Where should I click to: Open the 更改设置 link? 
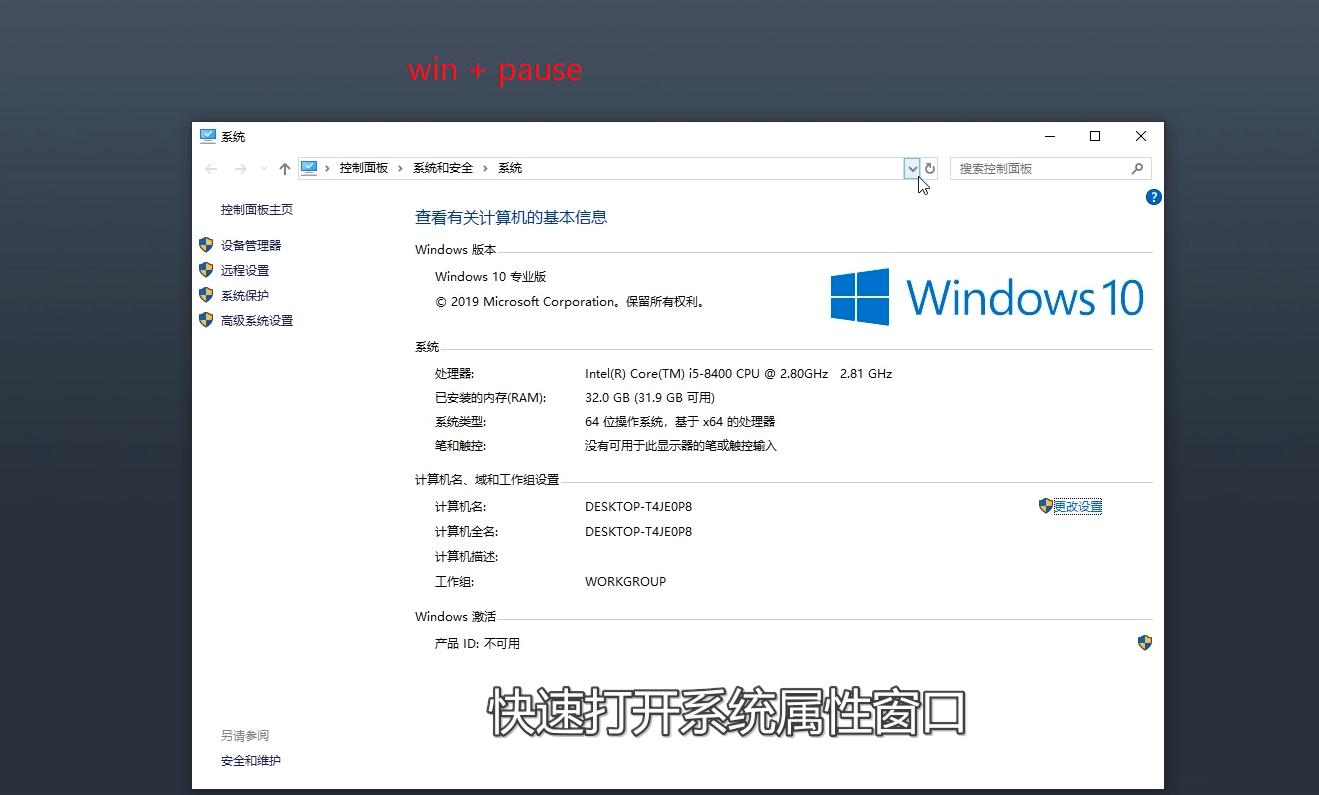point(1075,505)
